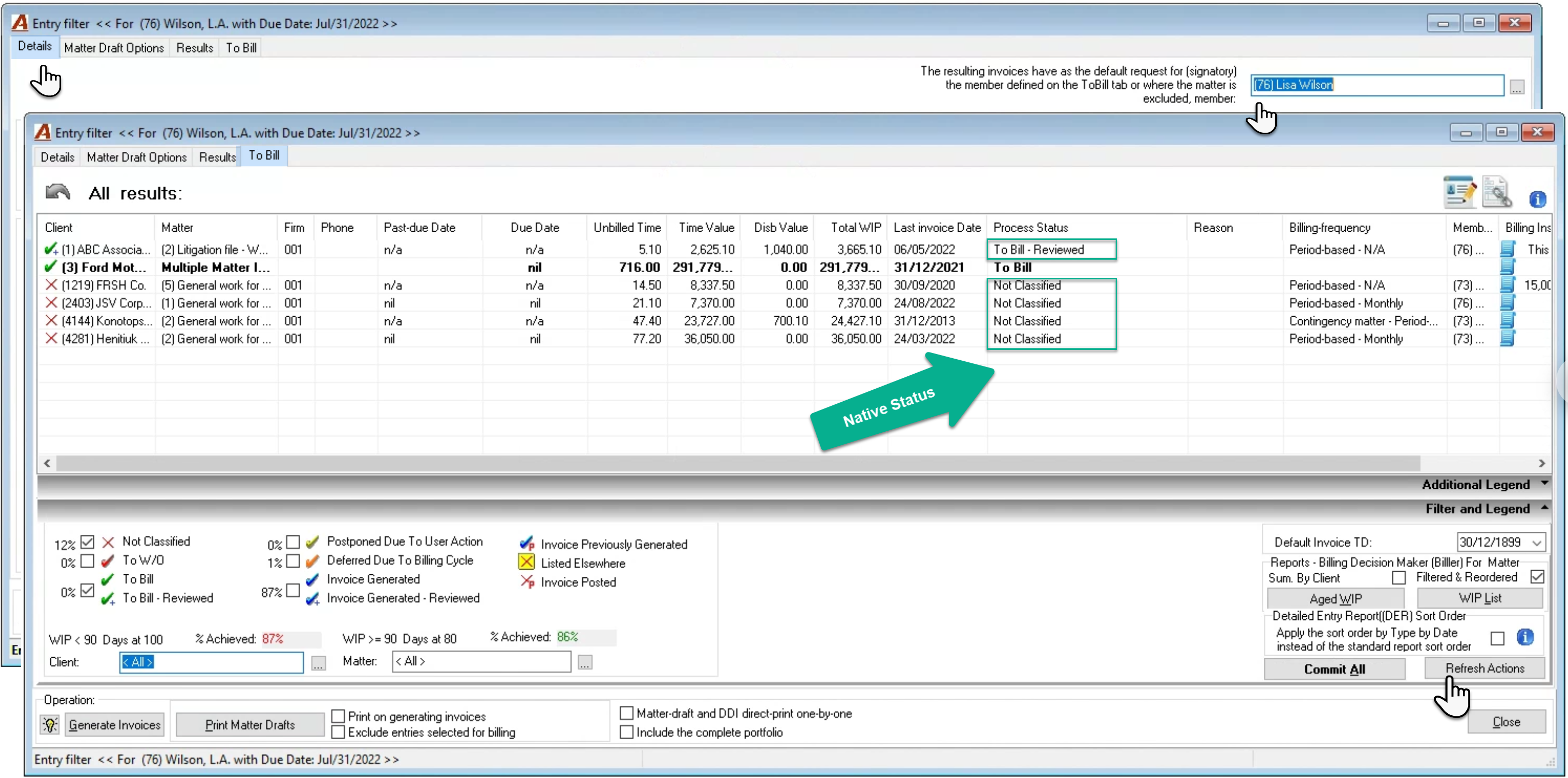Image resolution: width=1568 pixels, height=778 pixels.
Task: Click the linked document icon above the grid
Action: tap(1496, 192)
